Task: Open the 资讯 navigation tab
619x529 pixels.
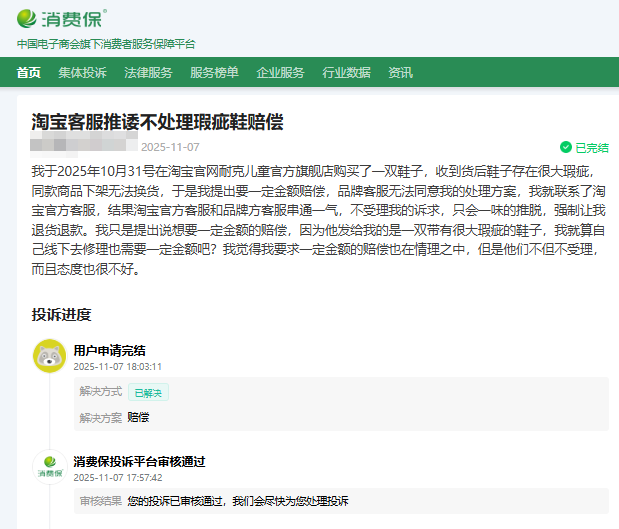Action: click(400, 73)
